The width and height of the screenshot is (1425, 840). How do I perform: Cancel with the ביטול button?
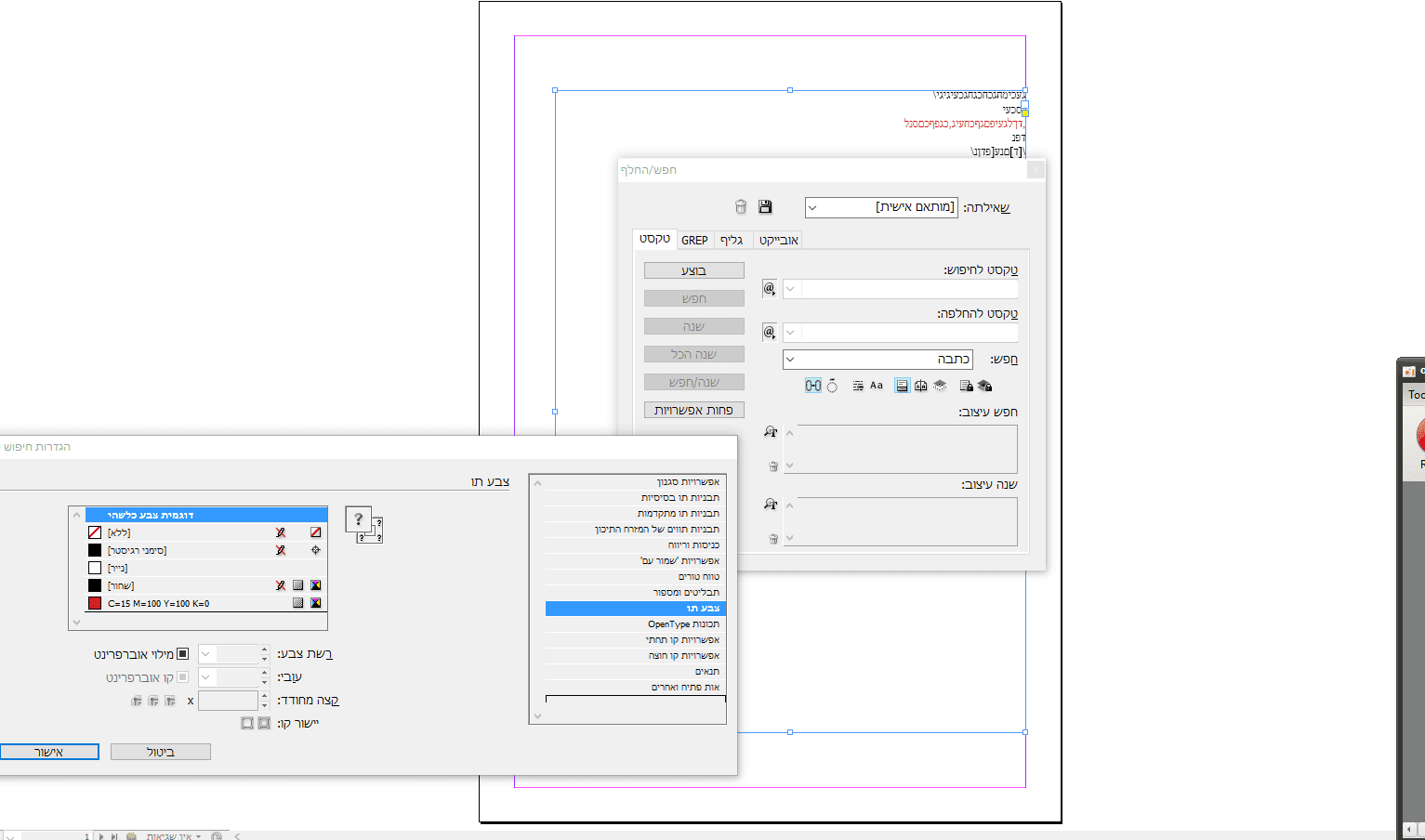click(x=161, y=752)
